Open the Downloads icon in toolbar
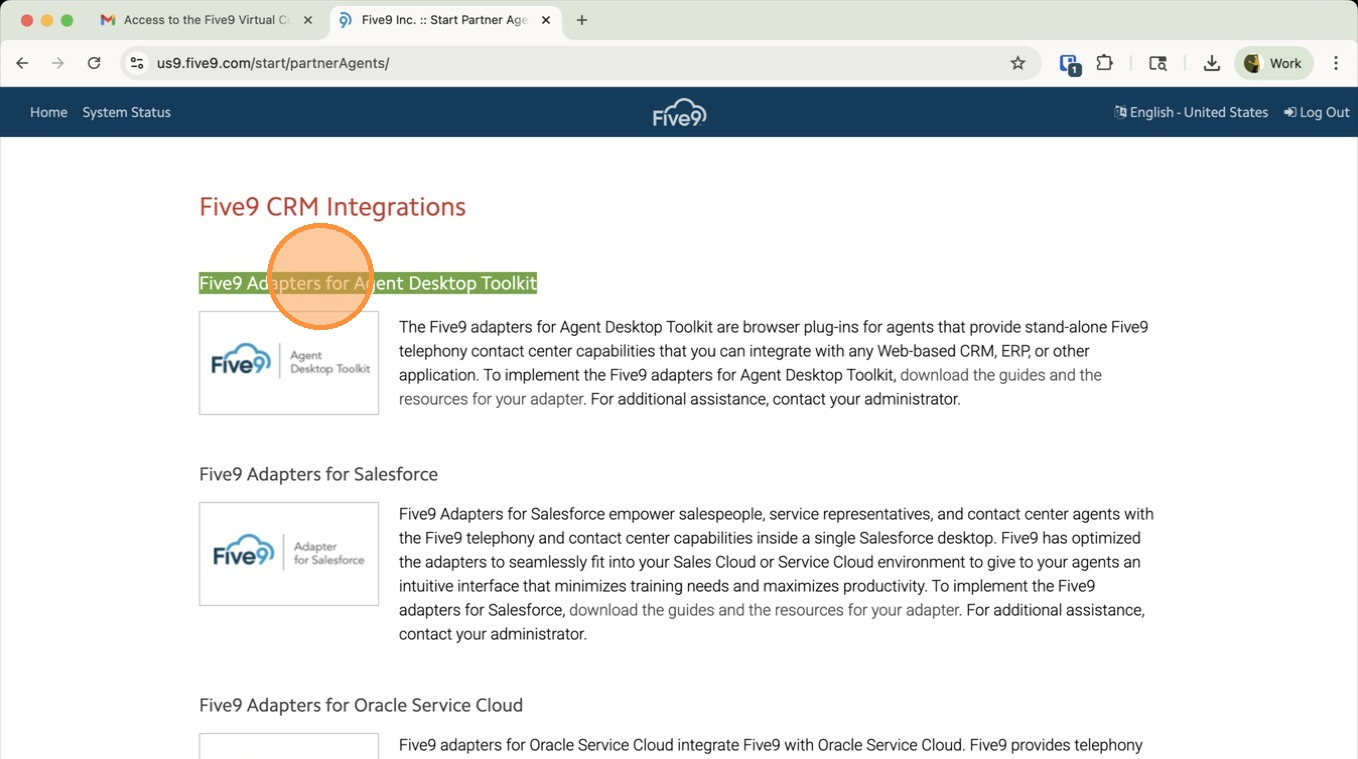This screenshot has height=759, width=1358. (1211, 63)
